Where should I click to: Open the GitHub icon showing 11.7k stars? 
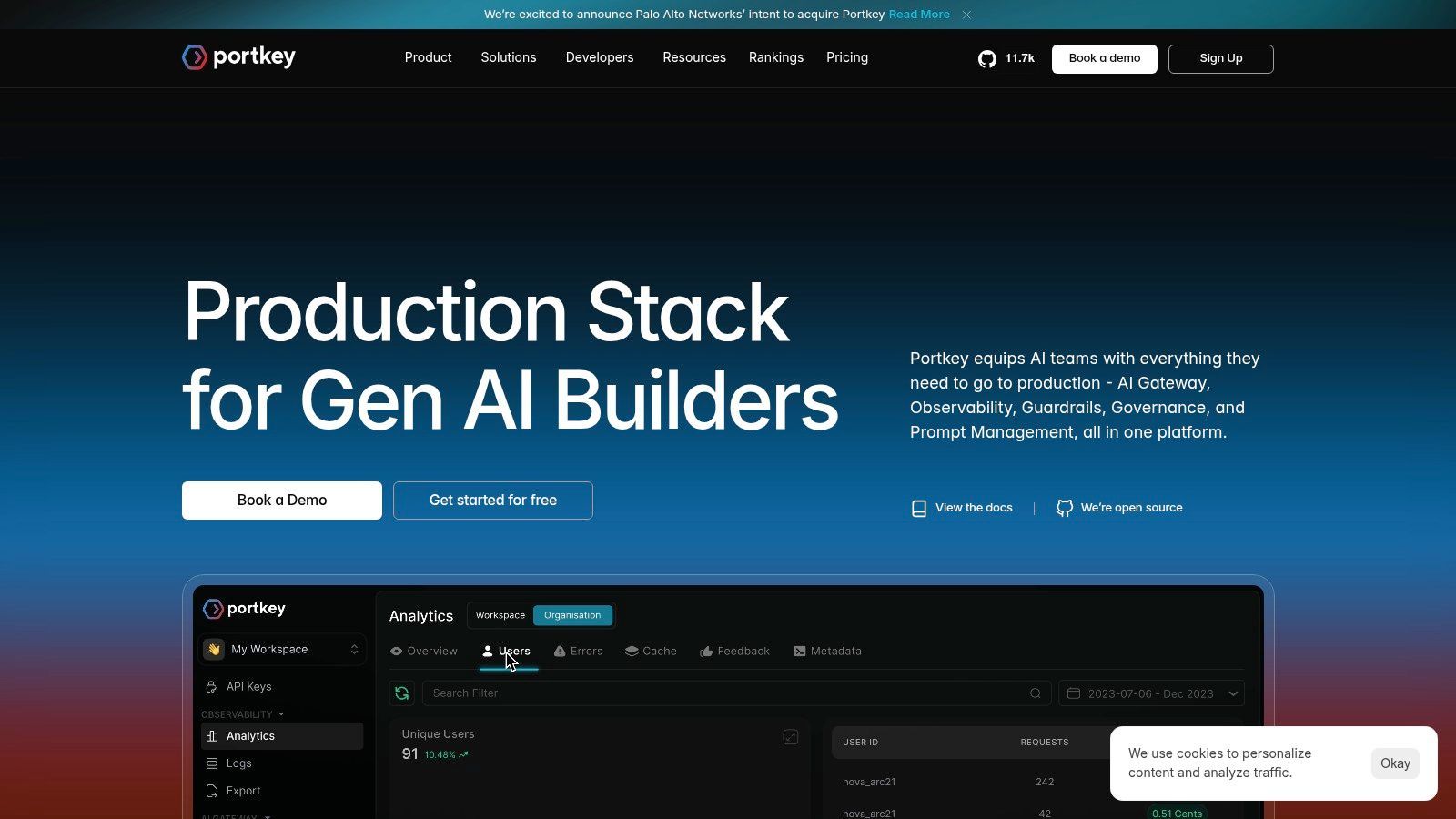(x=987, y=58)
